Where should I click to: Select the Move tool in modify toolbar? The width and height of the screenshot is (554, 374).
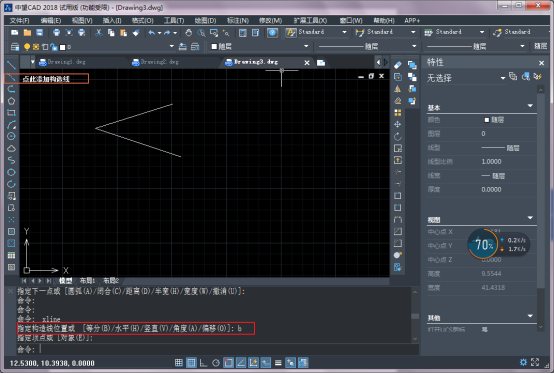pos(398,124)
